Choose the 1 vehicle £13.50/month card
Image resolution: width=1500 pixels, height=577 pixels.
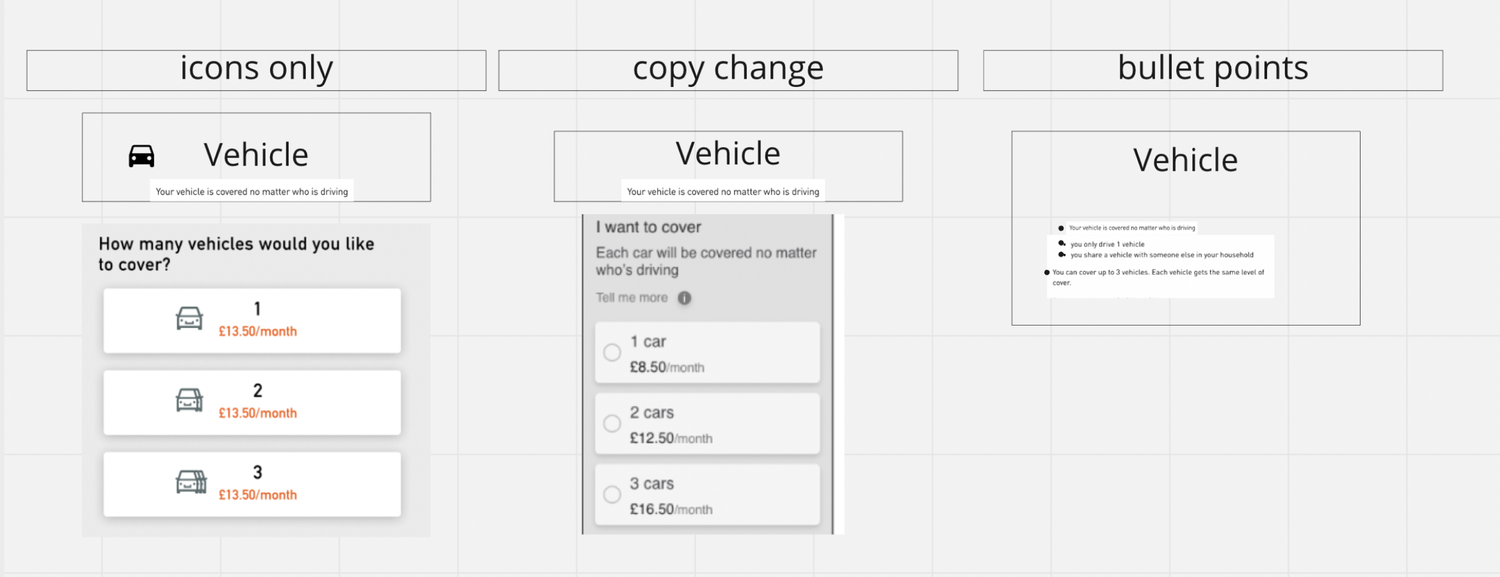pos(252,320)
